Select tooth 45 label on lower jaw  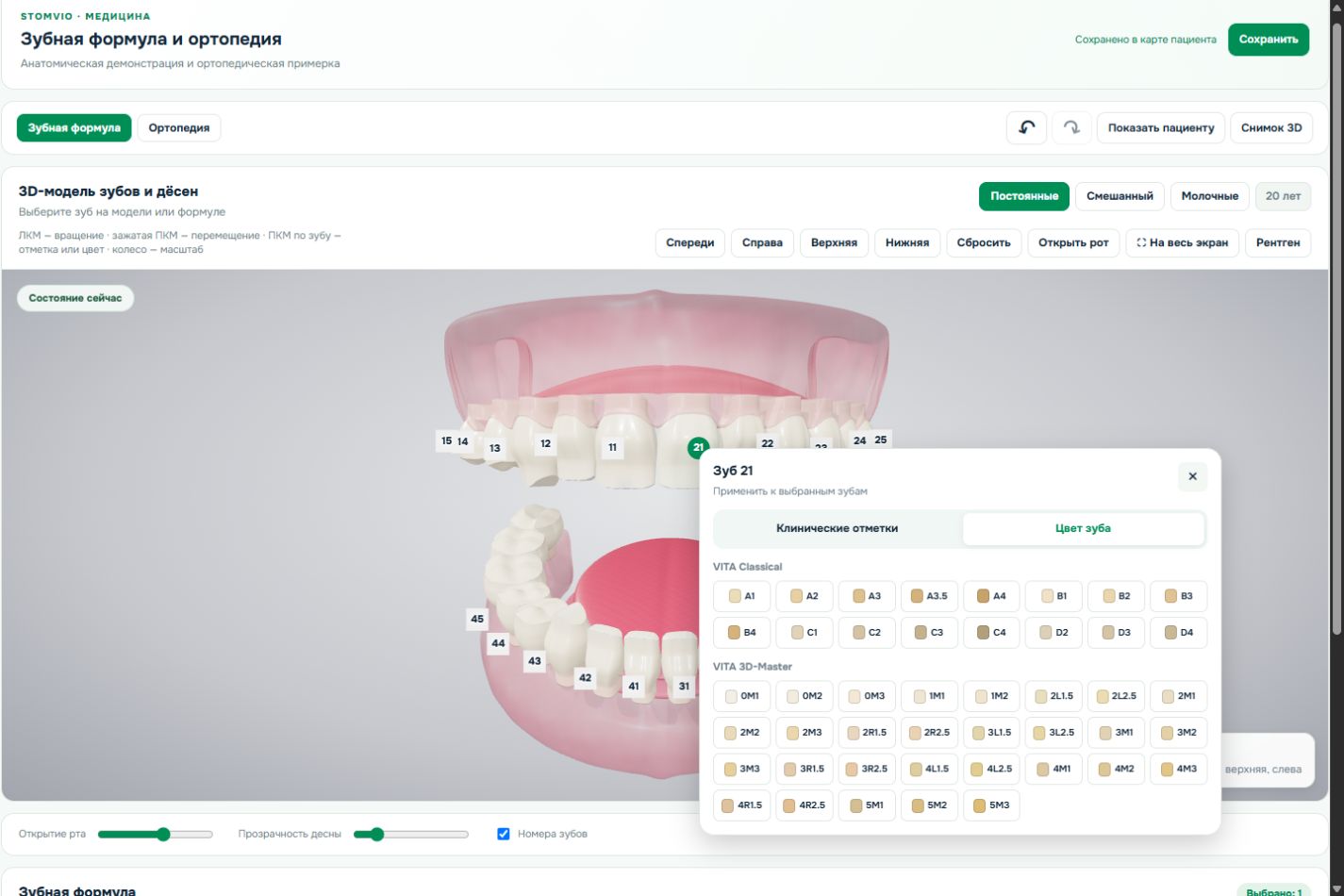(x=477, y=620)
